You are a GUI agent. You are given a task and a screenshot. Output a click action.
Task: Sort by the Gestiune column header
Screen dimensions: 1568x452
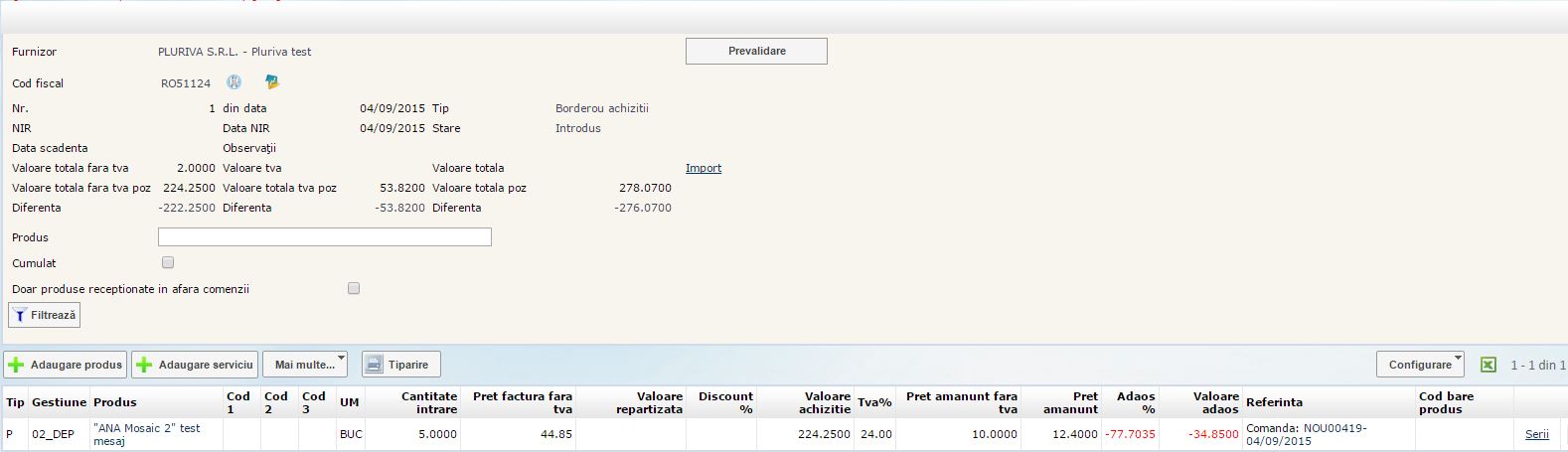click(59, 402)
